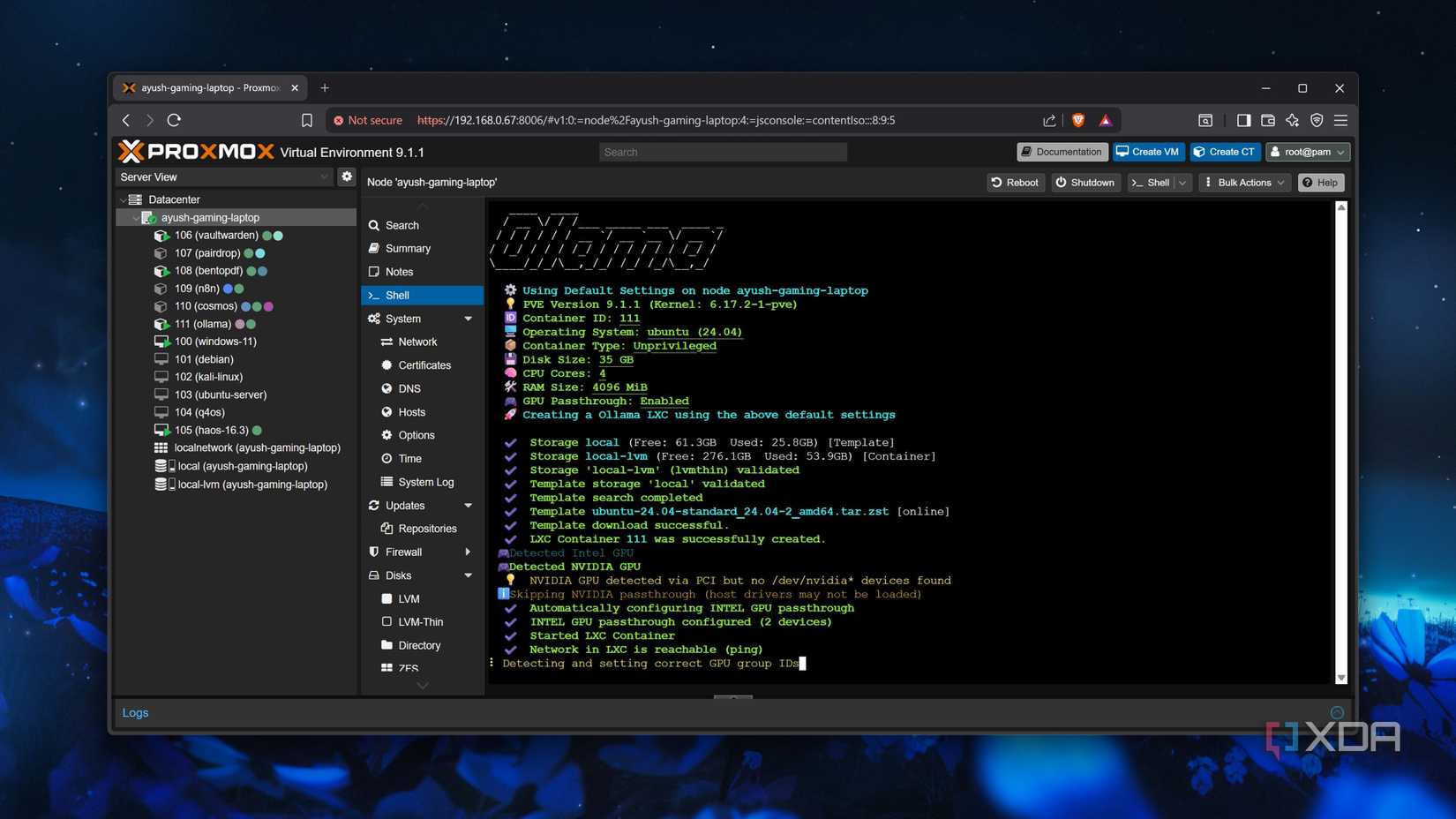Image resolution: width=1456 pixels, height=819 pixels.
Task: Click the Create CT button
Action: [1224, 152]
